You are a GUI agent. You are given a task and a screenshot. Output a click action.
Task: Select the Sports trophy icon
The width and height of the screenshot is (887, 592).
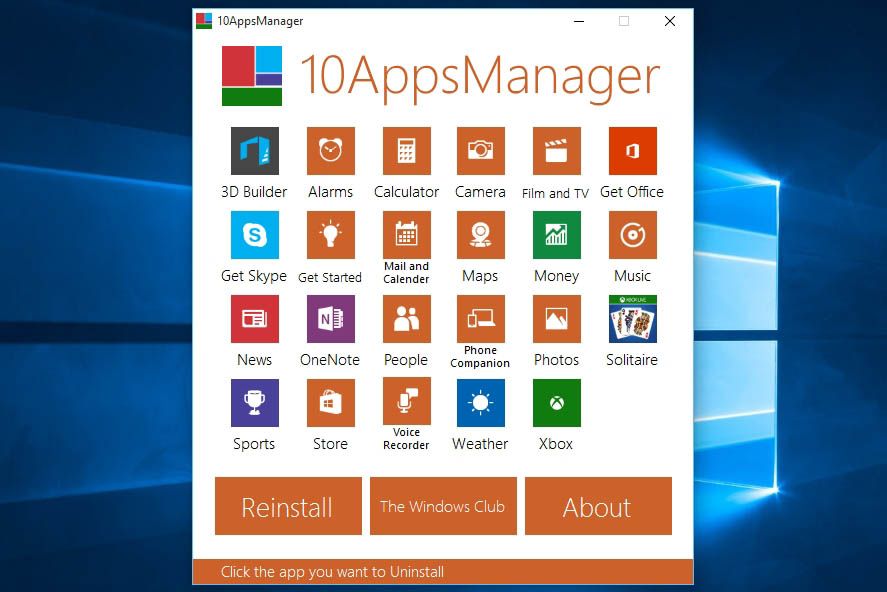[x=255, y=403]
